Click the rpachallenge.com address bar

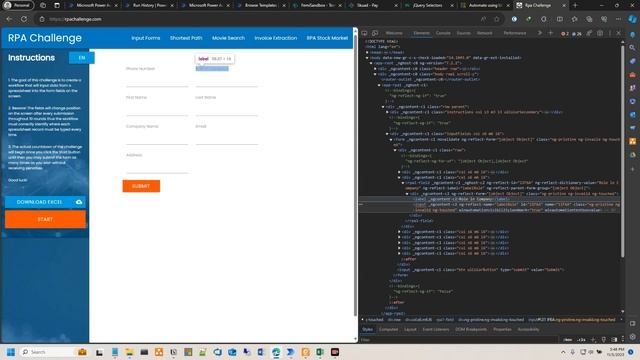(x=261, y=19)
